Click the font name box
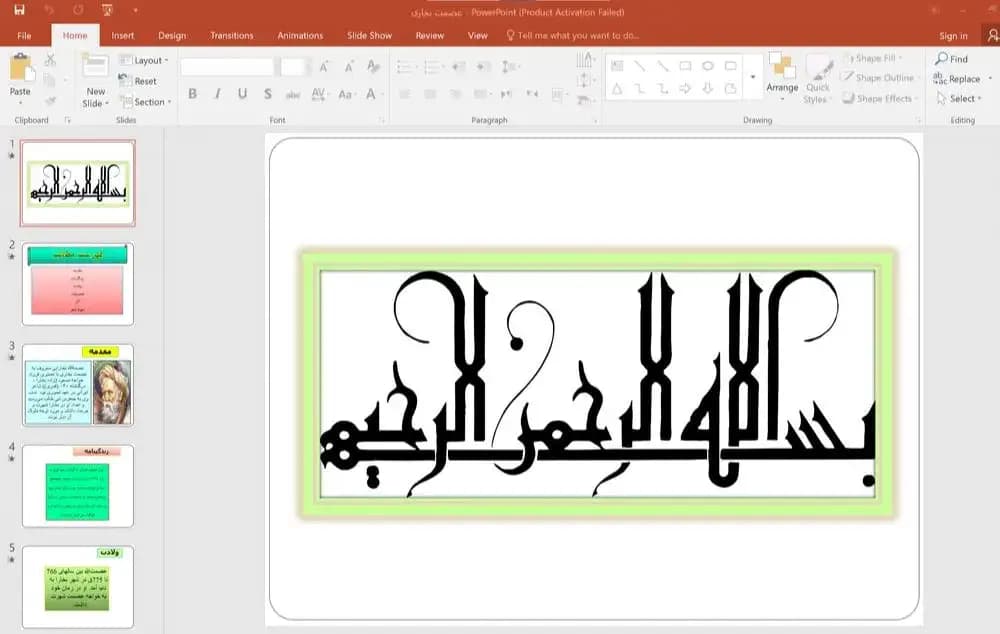 [227, 66]
